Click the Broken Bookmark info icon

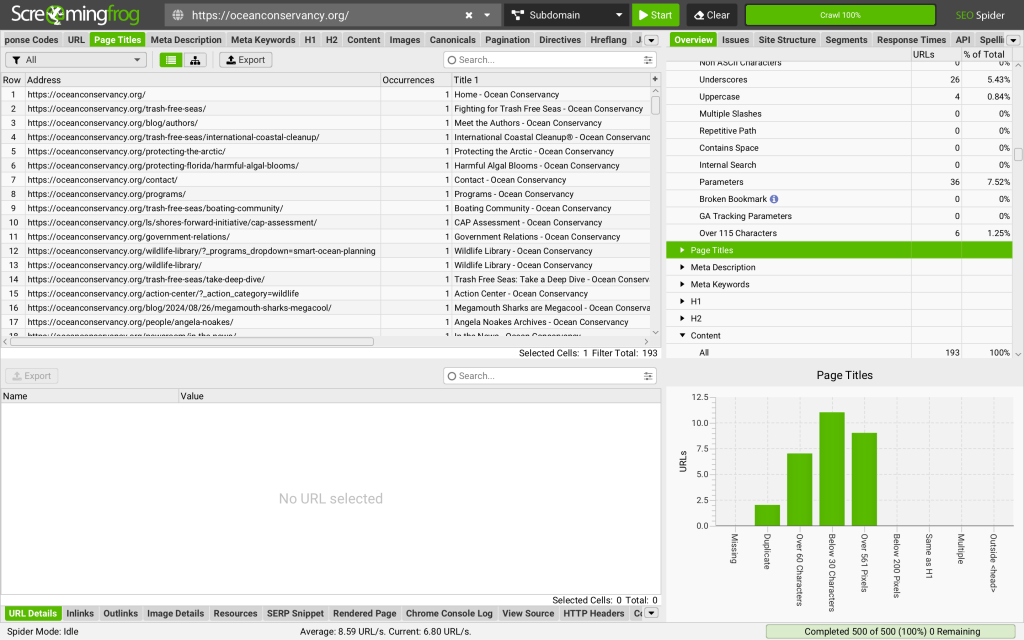774,199
